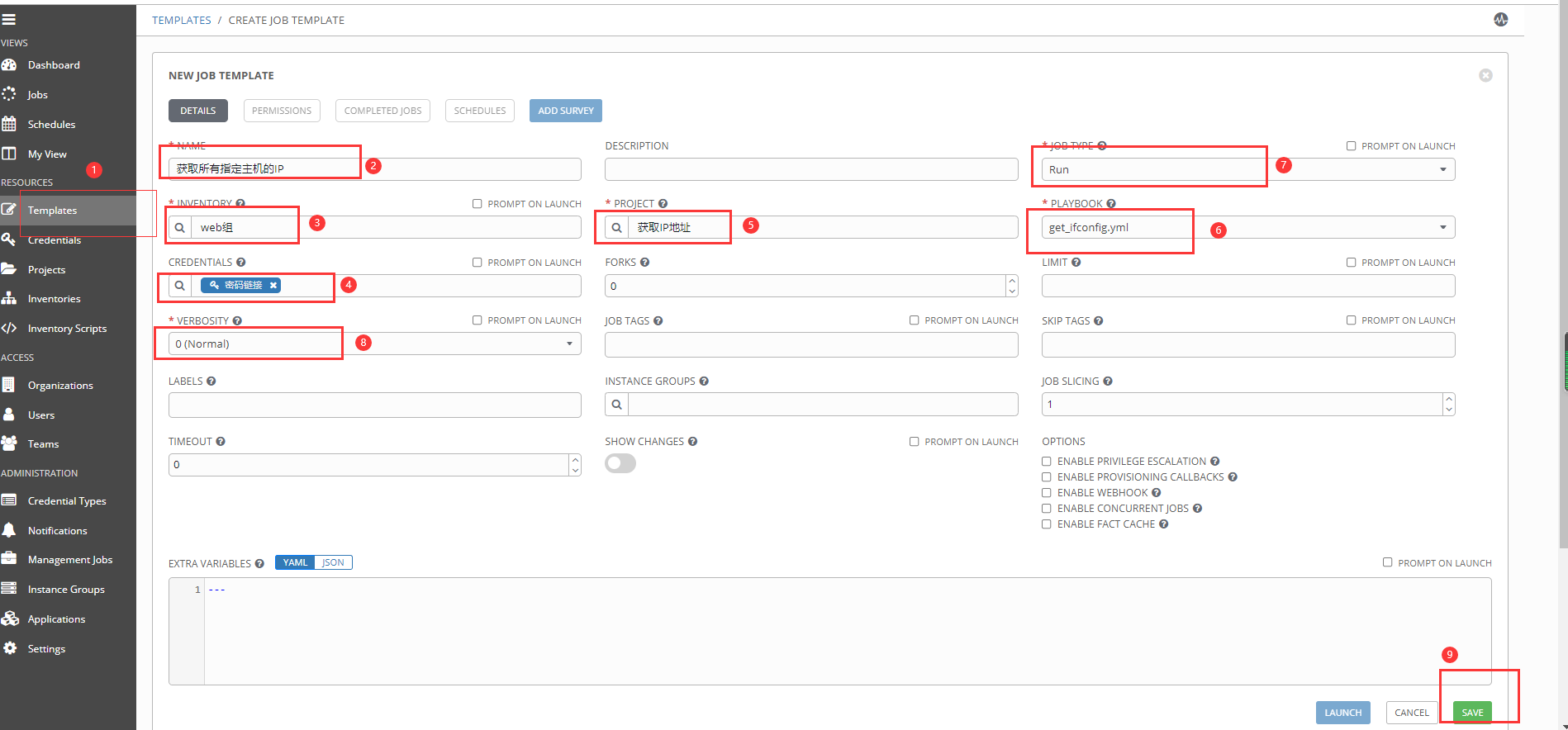The image size is (1568, 730).
Task: Switch to the Schedules tab
Action: coord(480,111)
